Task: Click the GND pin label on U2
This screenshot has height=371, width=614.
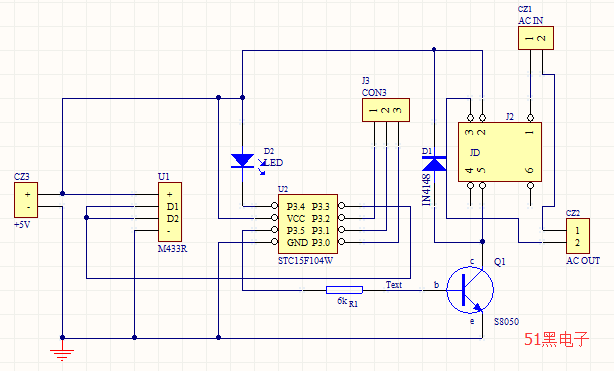Action: tap(297, 243)
